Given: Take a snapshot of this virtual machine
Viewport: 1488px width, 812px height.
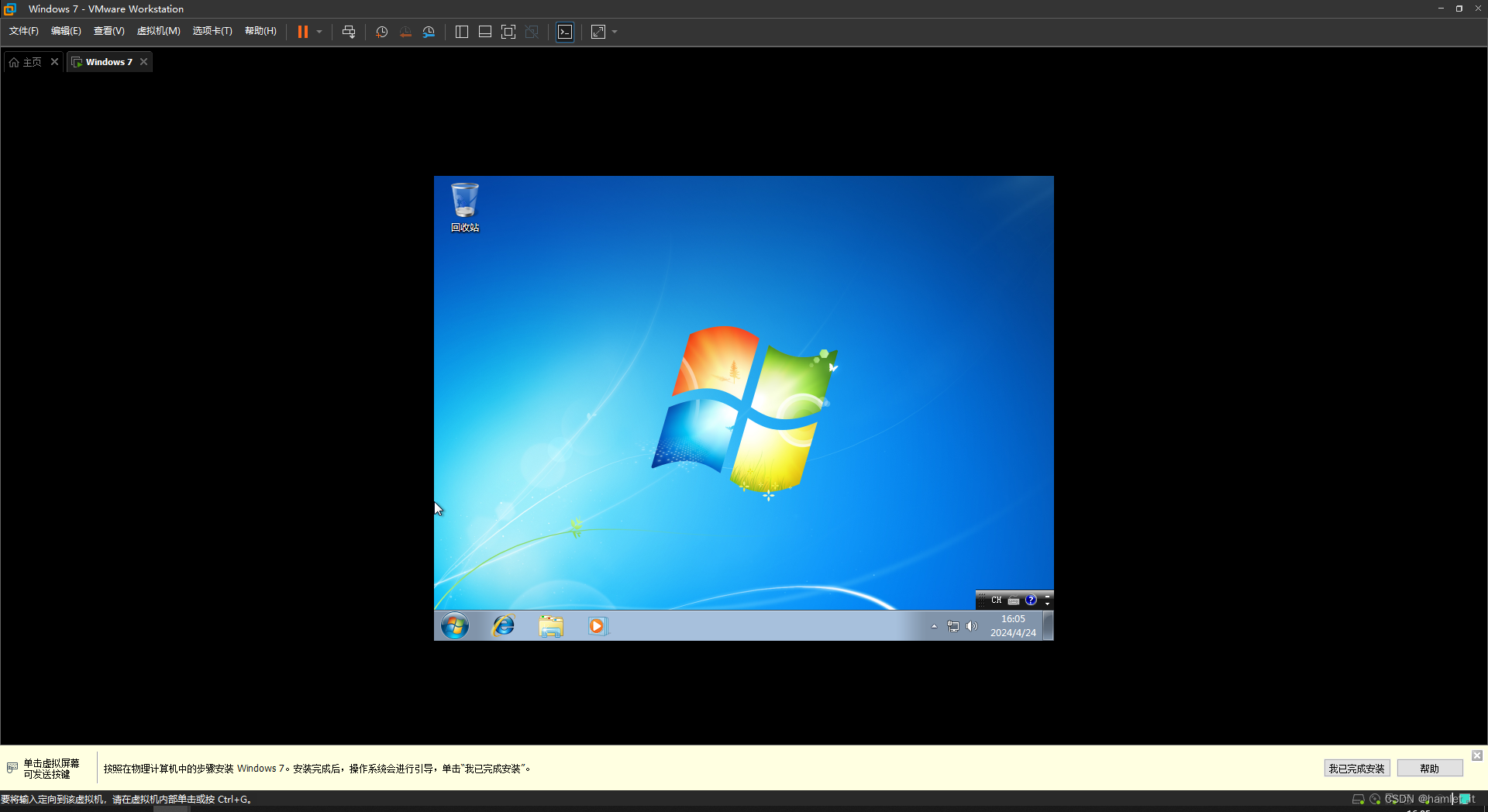Looking at the screenshot, I should (382, 32).
